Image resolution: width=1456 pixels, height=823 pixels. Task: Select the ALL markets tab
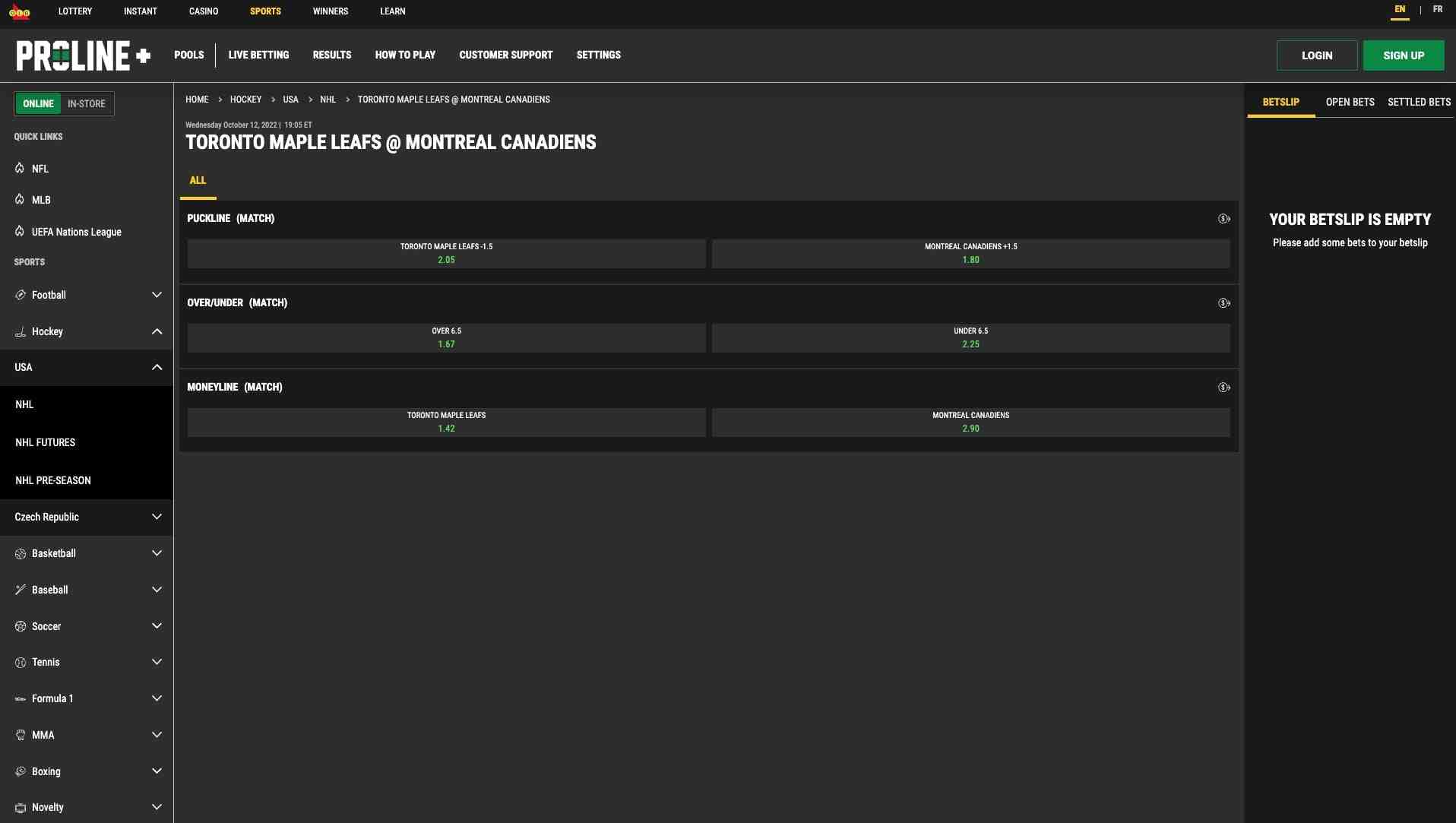pos(198,181)
